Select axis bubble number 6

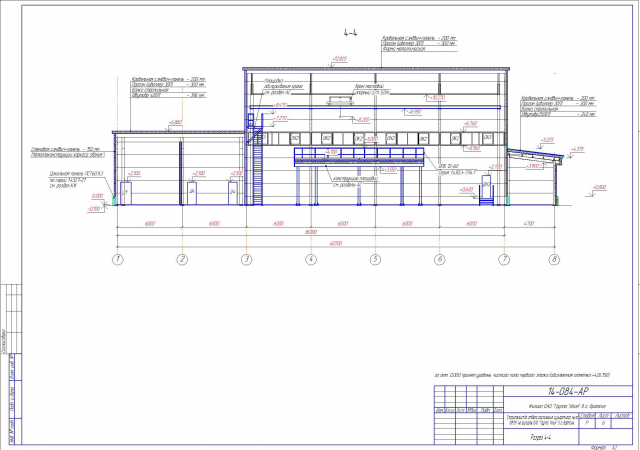(x=440, y=259)
